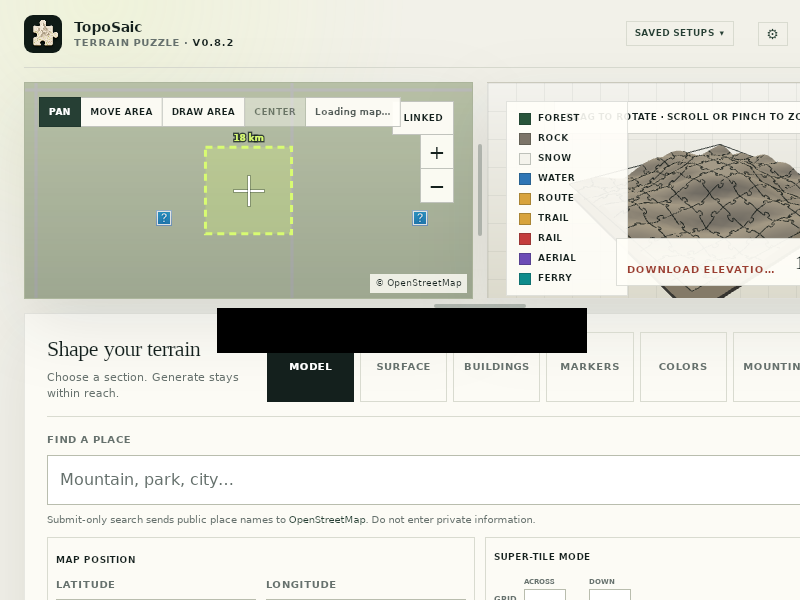Click the Rock color swatch

[x=525, y=139]
